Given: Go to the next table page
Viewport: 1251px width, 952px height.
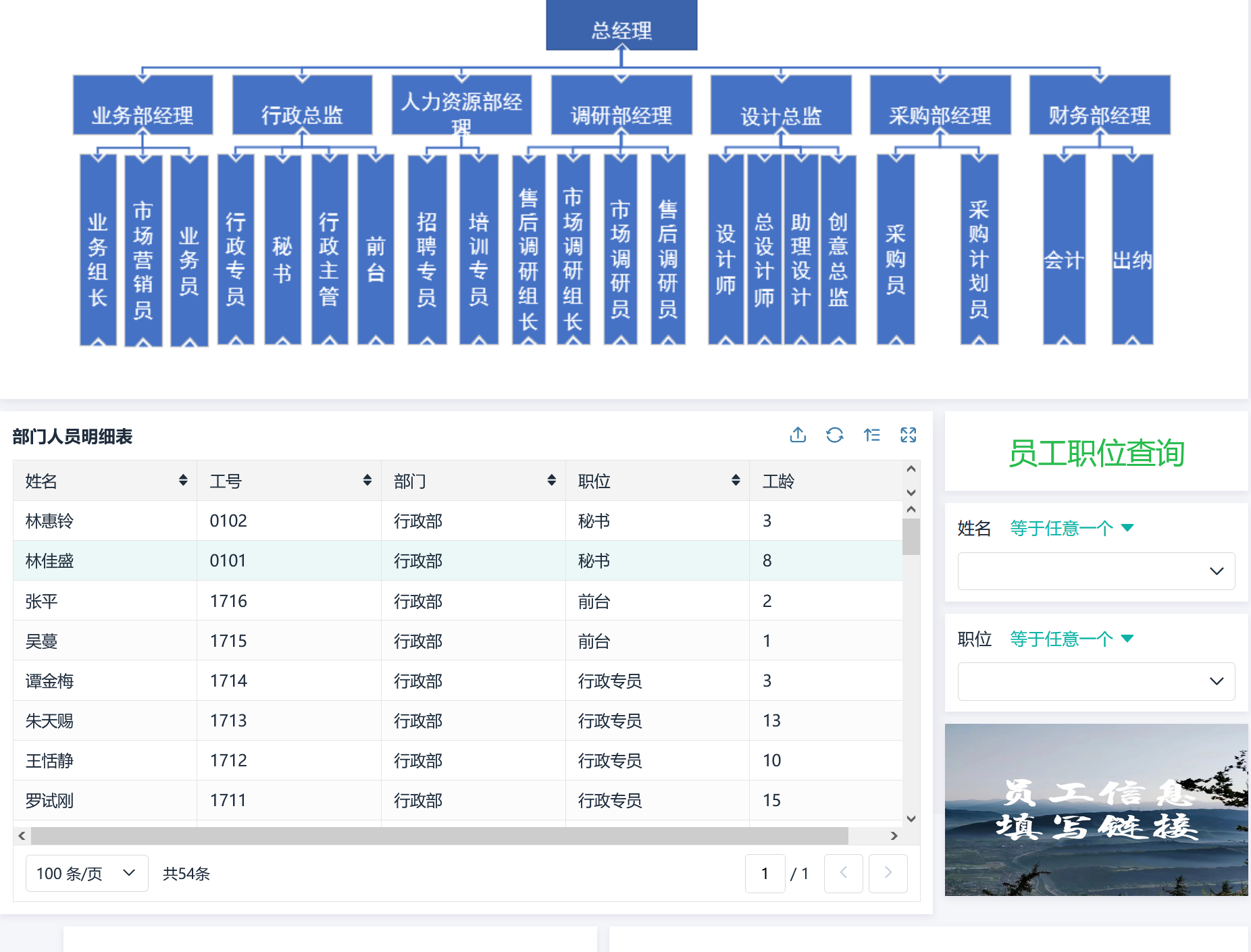Looking at the screenshot, I should pyautogui.click(x=888, y=873).
